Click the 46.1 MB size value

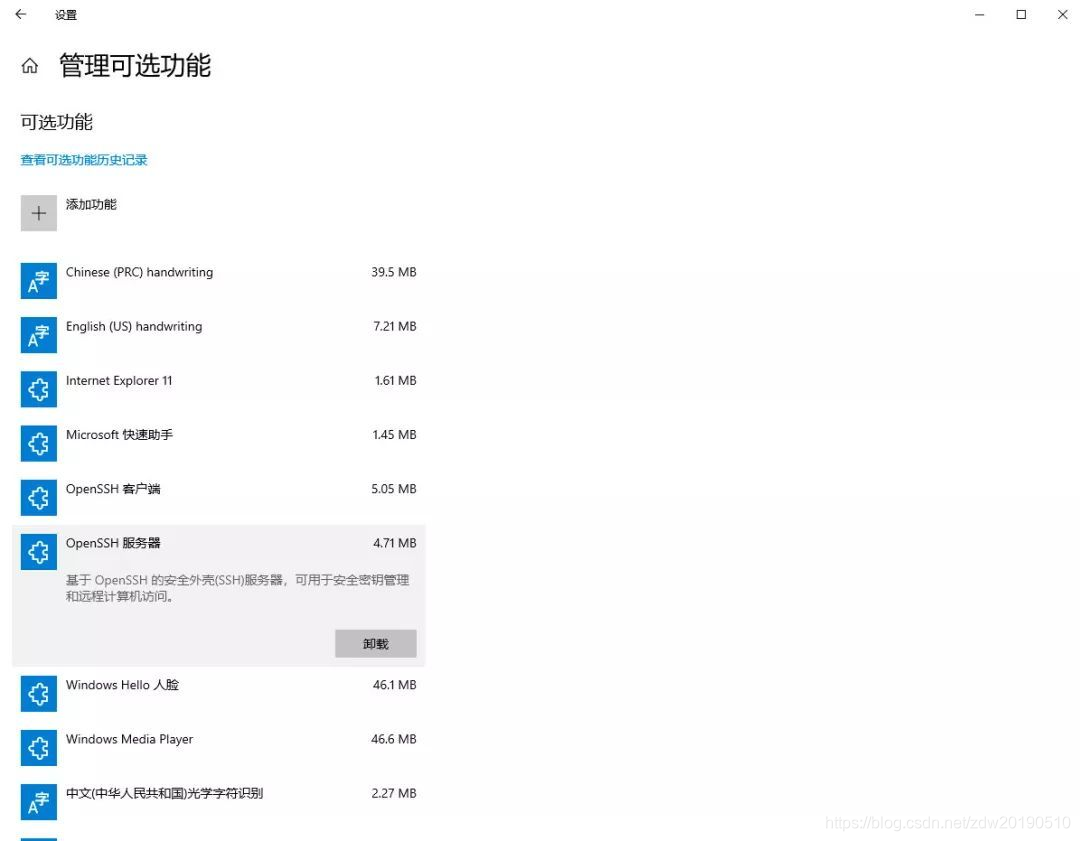[394, 685]
